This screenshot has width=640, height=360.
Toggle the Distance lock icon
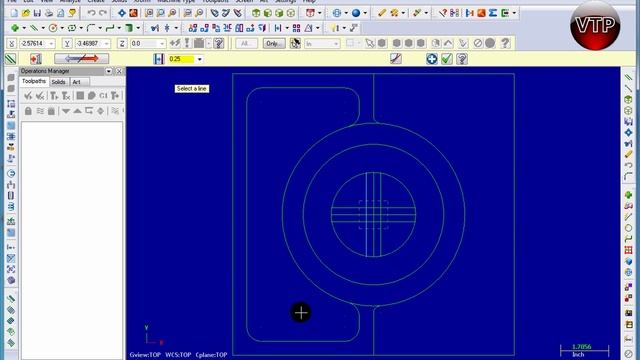(x=159, y=59)
